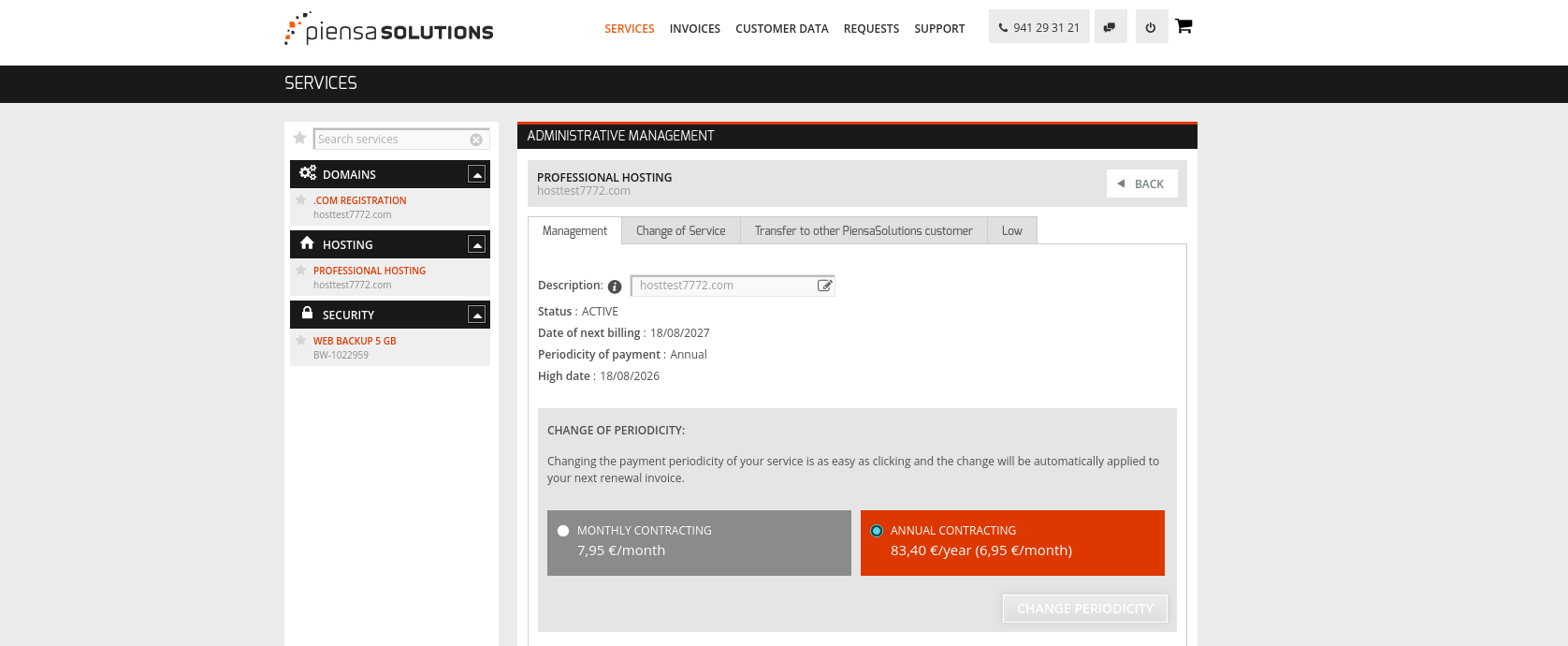Collapse the Domains section
The height and width of the screenshot is (646, 1568).
click(x=477, y=174)
